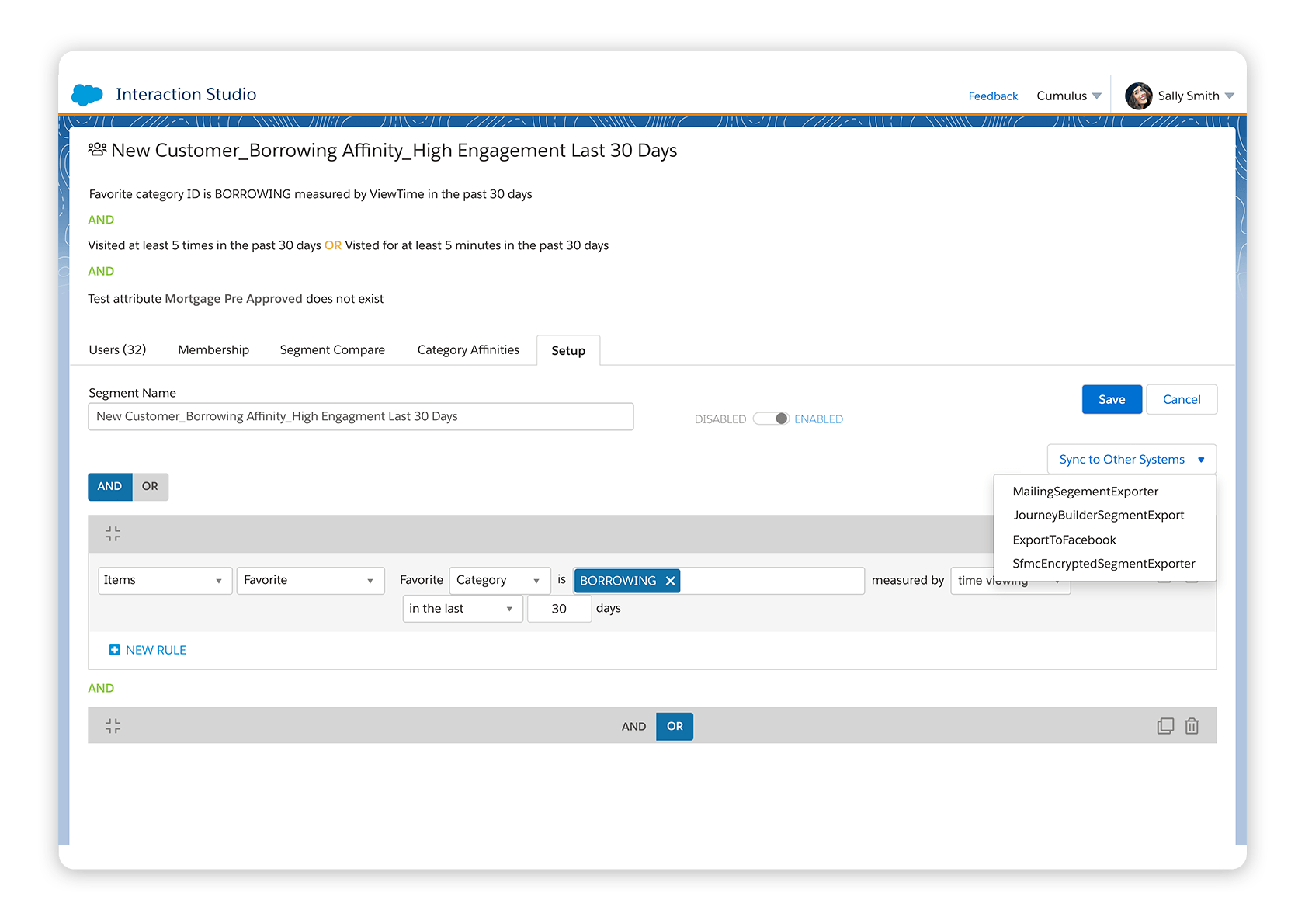Select the Setup tab
1312x924 pixels.
568,351
